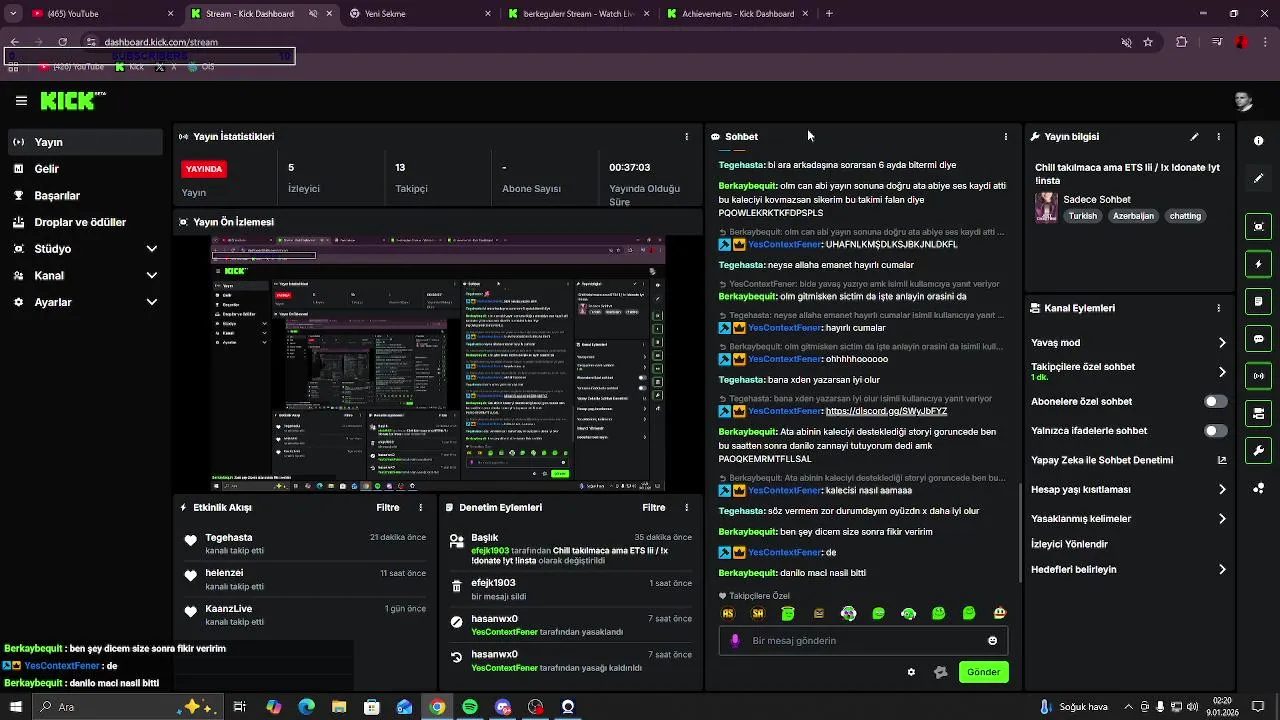Select Gelir in the left sidebar
The image size is (1280, 720).
[85, 169]
